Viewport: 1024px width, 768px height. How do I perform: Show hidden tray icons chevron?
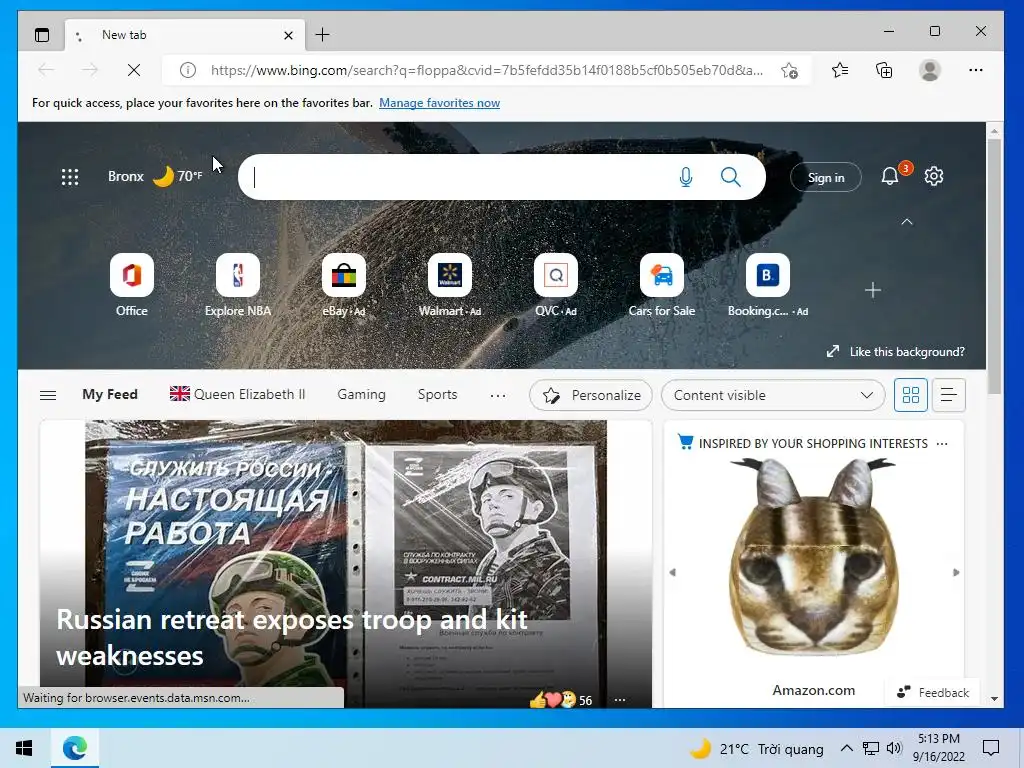click(846, 748)
